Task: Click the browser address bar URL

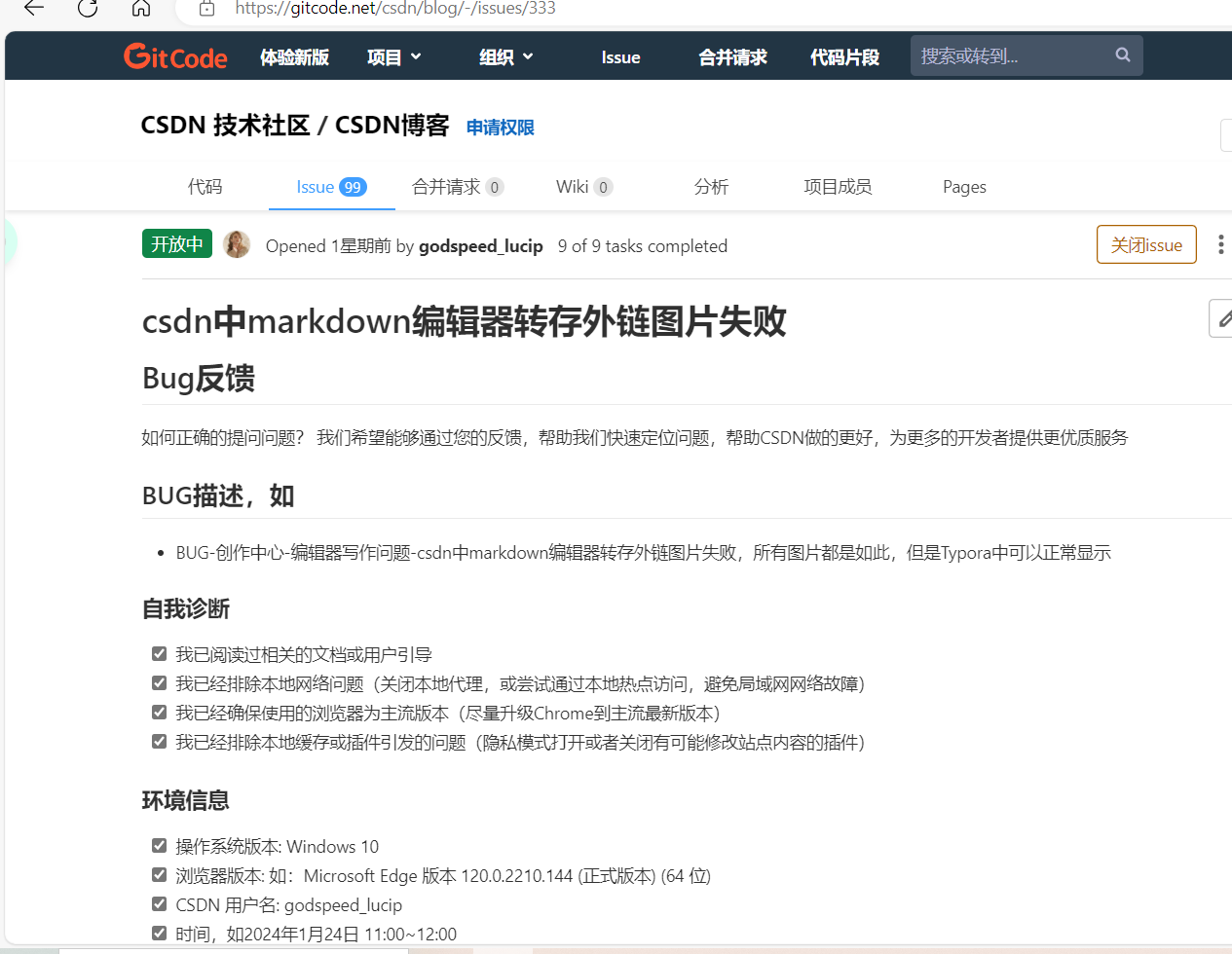Action: [x=395, y=9]
